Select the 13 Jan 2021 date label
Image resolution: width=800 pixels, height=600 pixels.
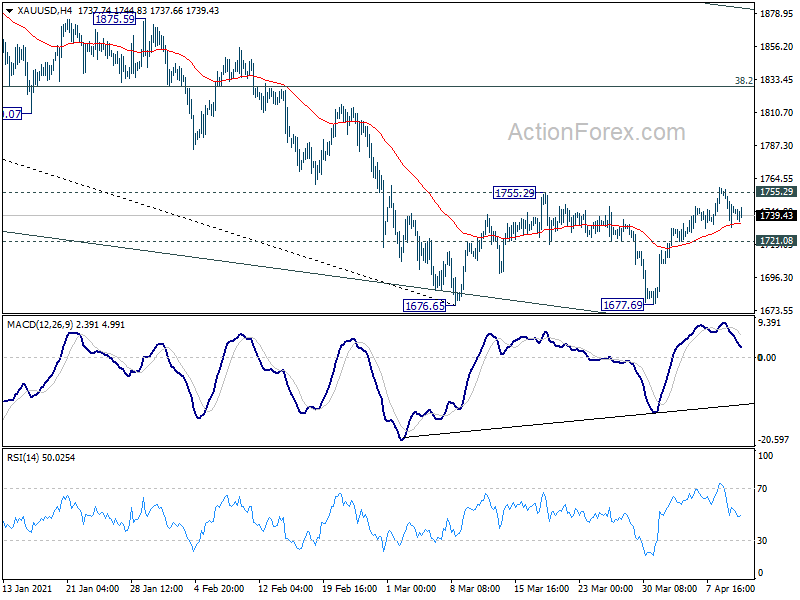(28, 588)
